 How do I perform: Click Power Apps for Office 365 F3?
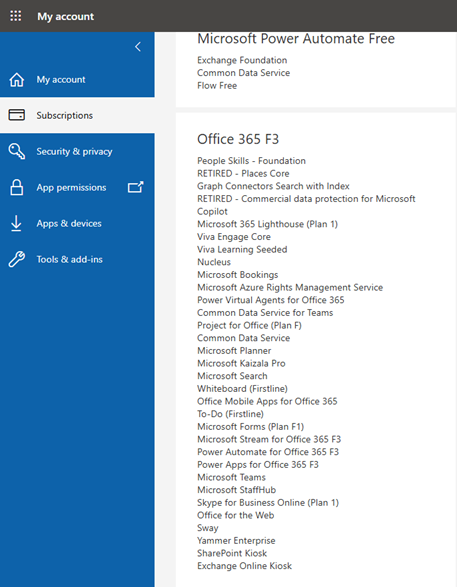pyautogui.click(x=258, y=465)
